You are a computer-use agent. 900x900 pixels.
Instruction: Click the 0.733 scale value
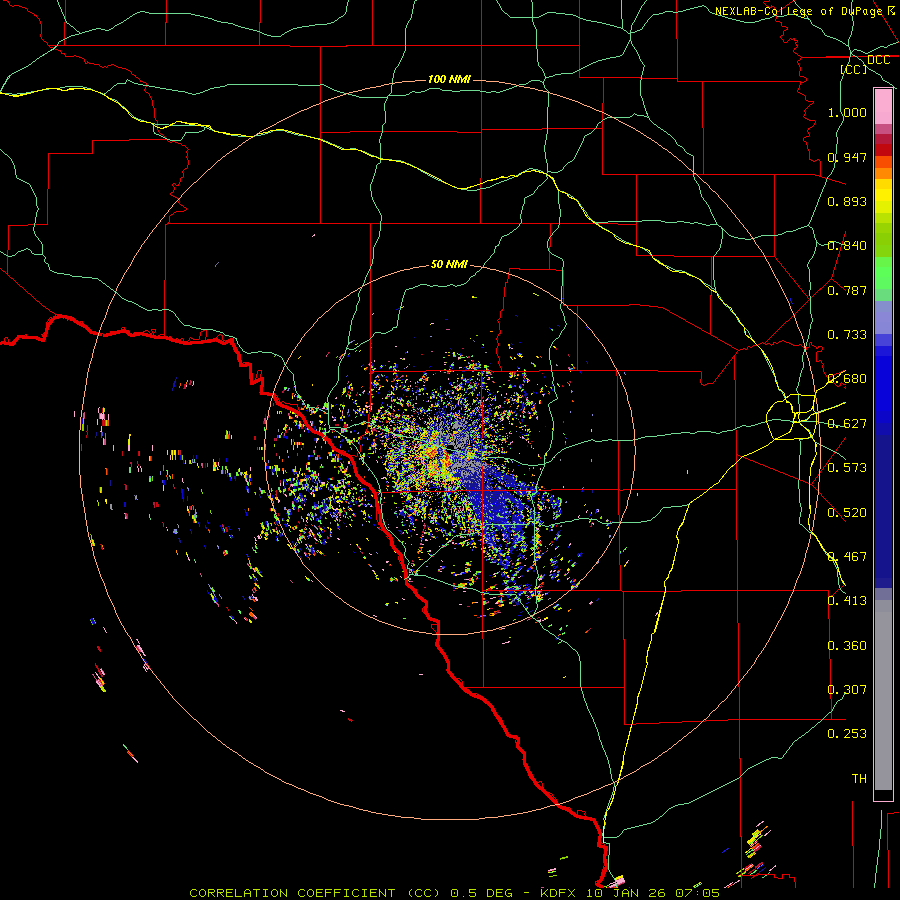[847, 335]
